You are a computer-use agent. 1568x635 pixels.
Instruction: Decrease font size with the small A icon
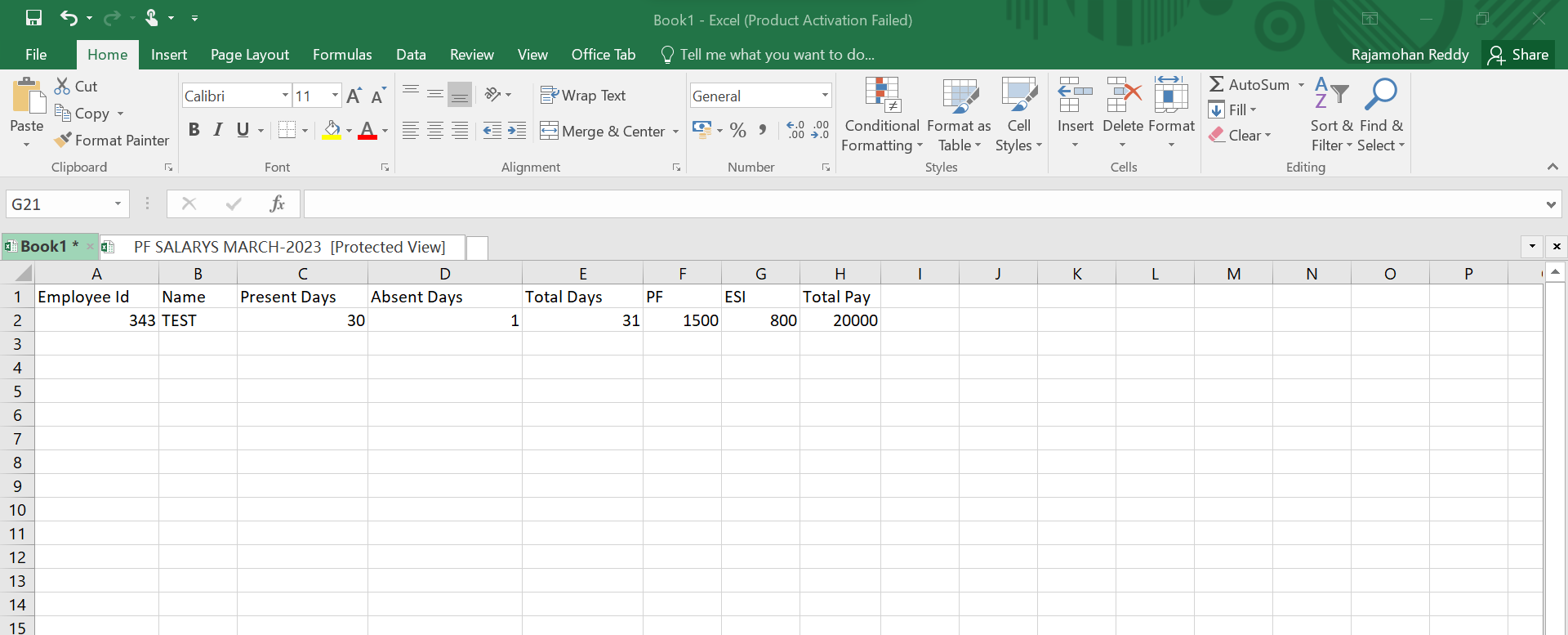(378, 96)
